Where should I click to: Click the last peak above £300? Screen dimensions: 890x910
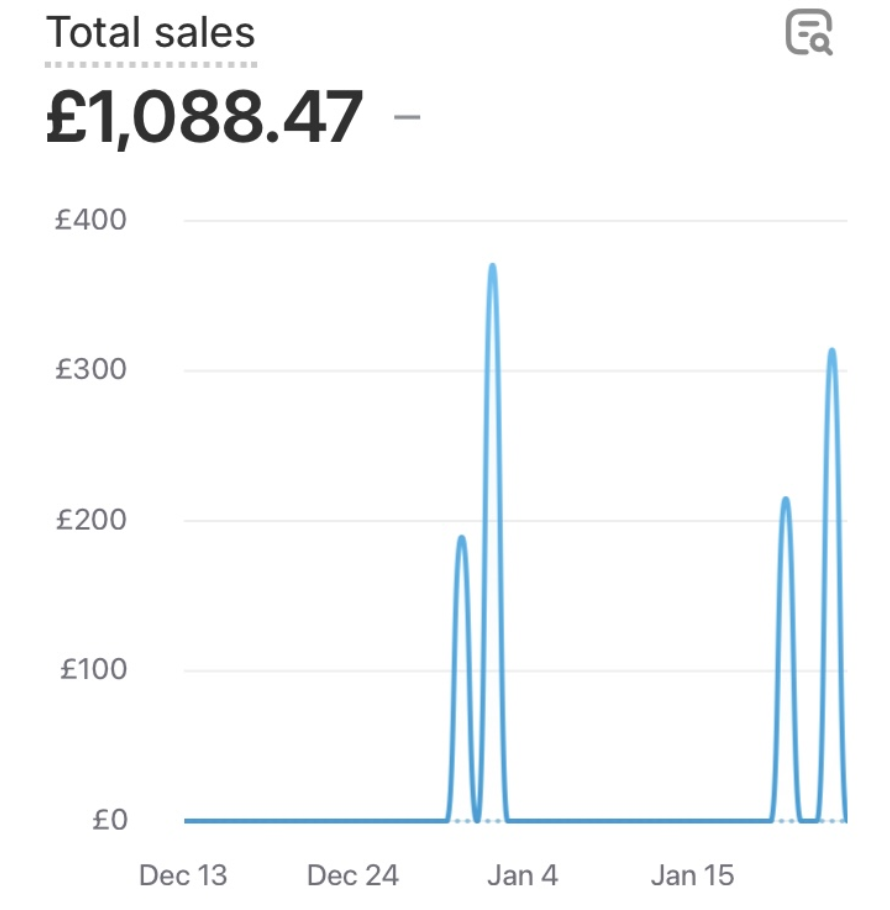pyautogui.click(x=832, y=352)
